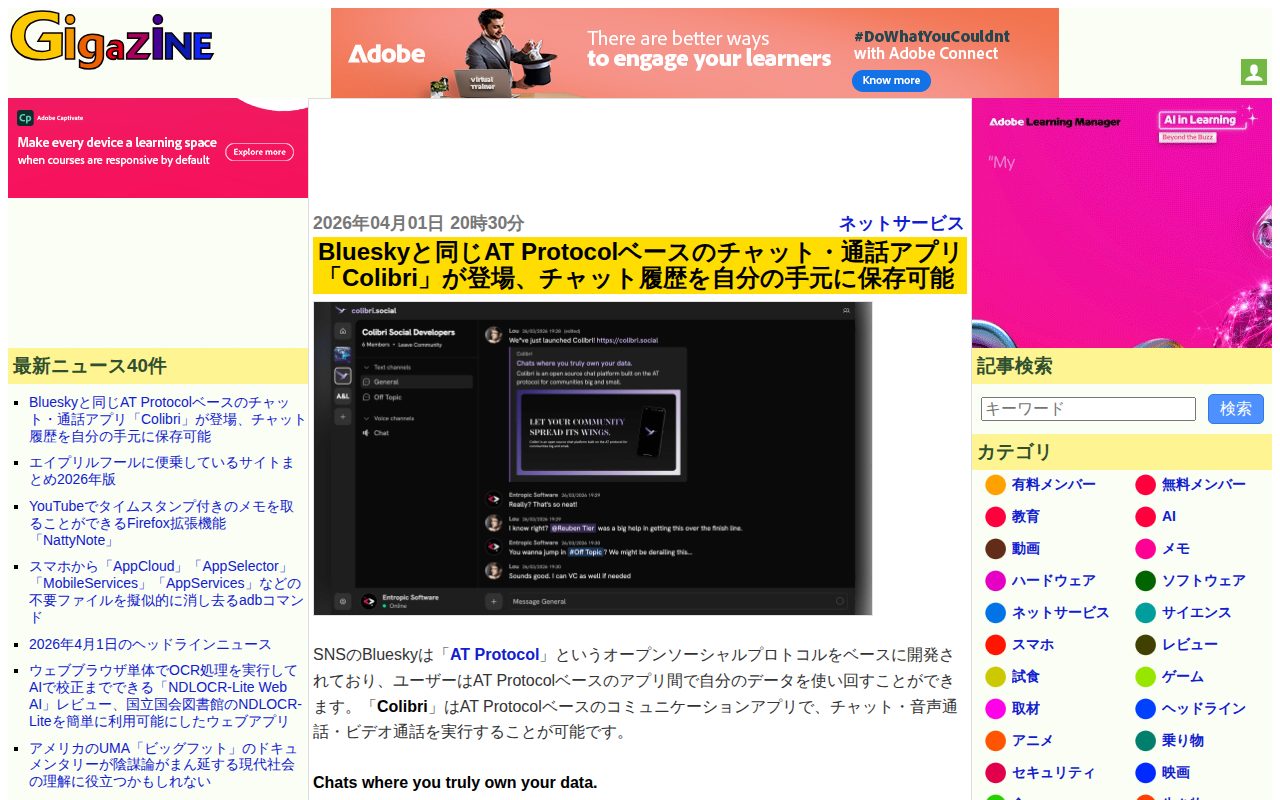
Task: Open the Adobe Learning Manager ad
Action: (1122, 223)
